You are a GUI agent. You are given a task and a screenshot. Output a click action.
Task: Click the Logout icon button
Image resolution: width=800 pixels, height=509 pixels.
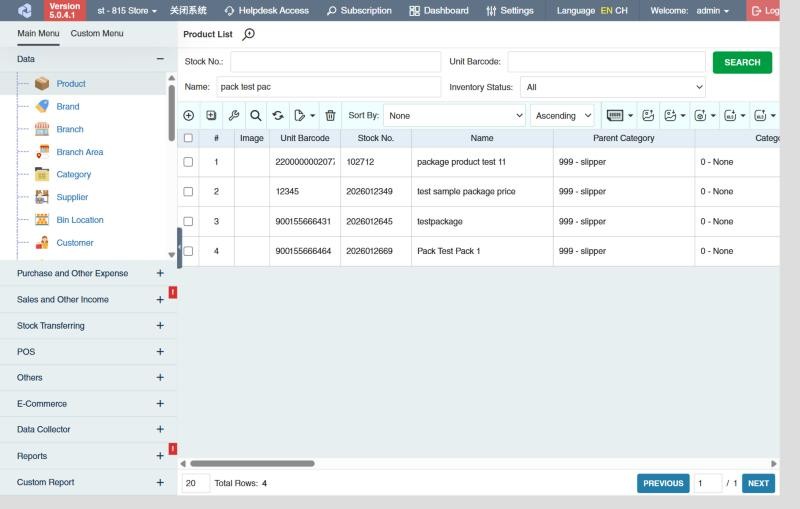(763, 10)
